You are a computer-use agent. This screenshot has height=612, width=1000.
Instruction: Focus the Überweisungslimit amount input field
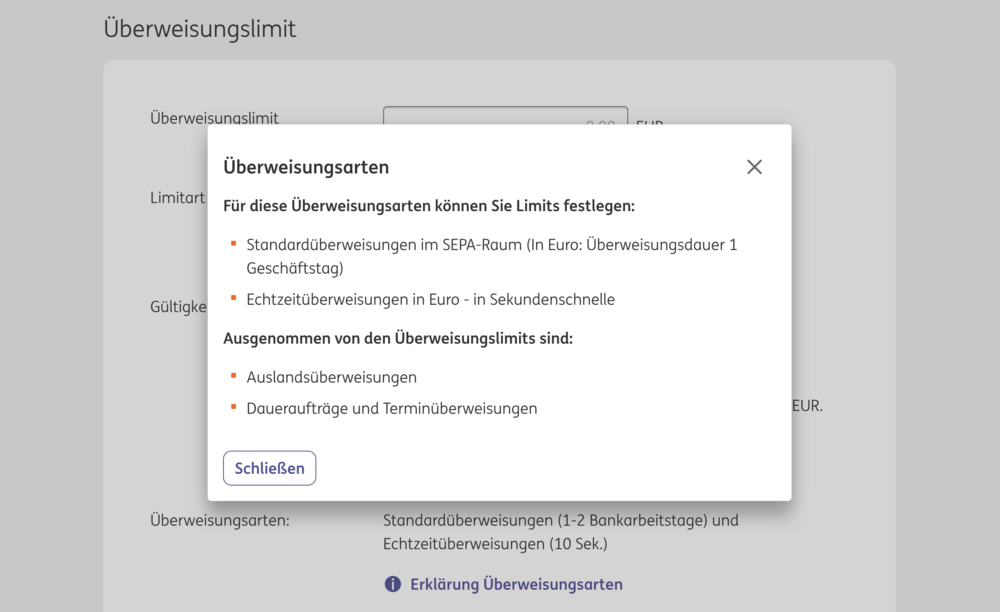[x=505, y=116]
